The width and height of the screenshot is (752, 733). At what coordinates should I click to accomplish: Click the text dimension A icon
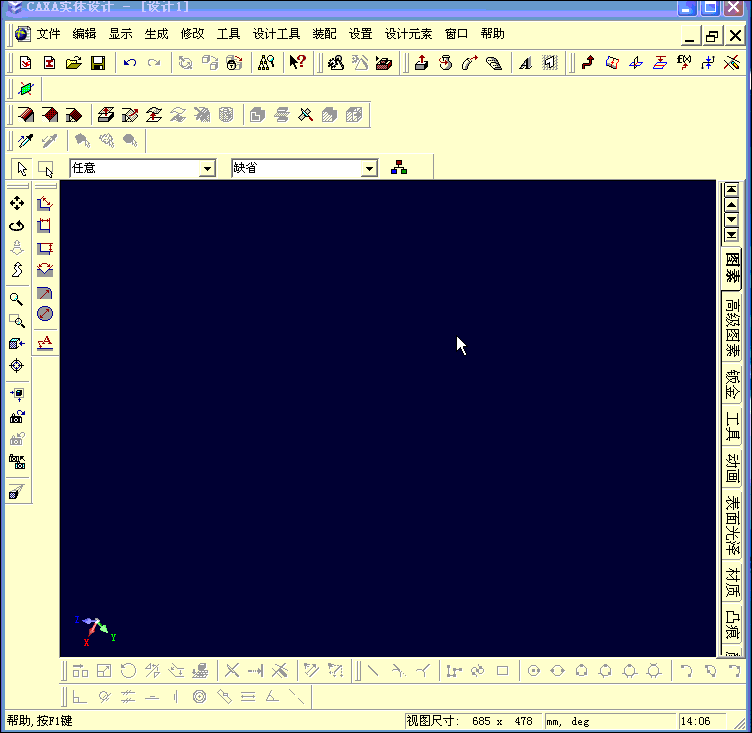(45, 343)
